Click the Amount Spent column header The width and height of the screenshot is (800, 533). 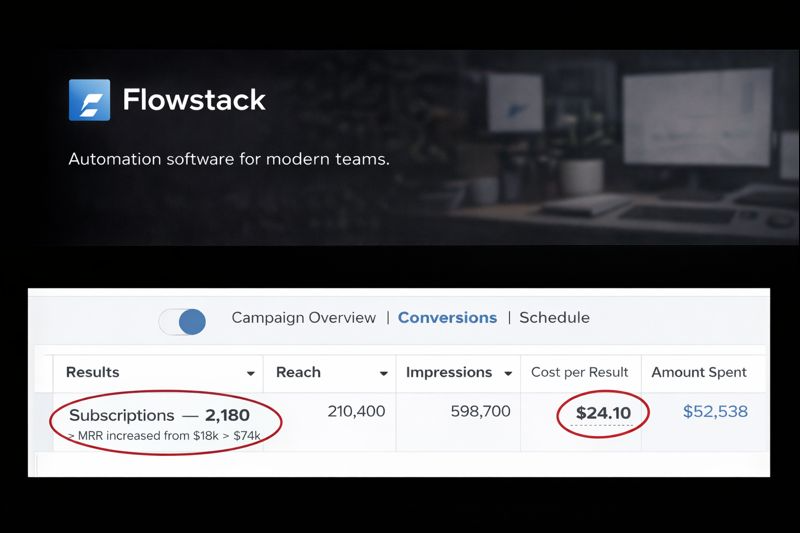(x=699, y=372)
